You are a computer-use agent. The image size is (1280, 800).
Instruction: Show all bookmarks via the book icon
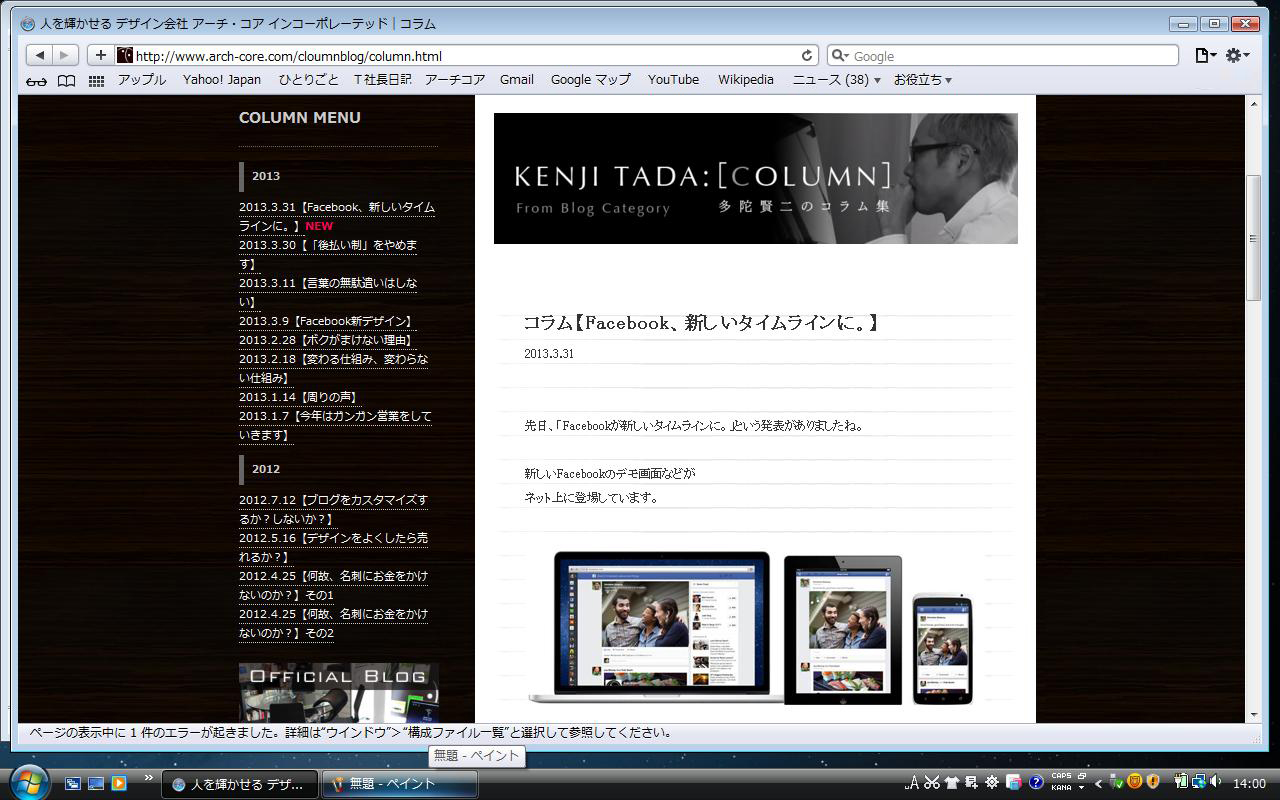(66, 81)
